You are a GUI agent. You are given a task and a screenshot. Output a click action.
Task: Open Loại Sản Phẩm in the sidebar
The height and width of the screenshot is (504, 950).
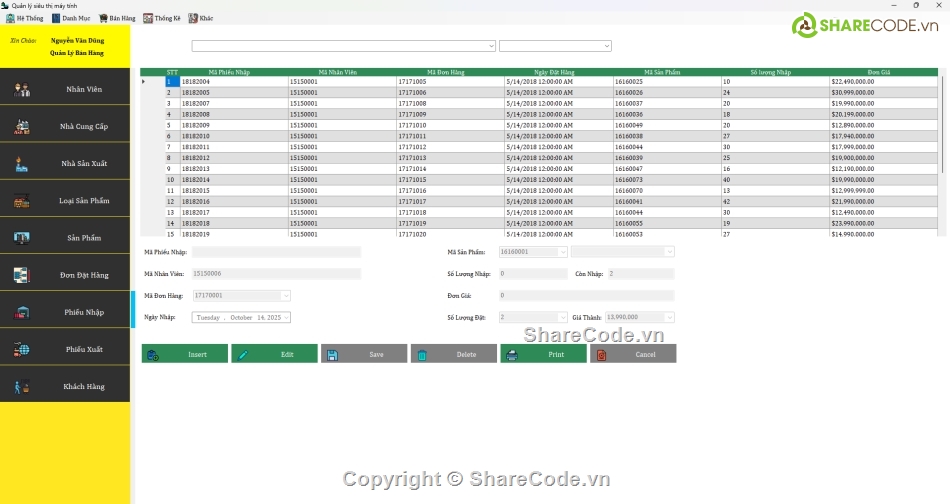click(x=65, y=201)
